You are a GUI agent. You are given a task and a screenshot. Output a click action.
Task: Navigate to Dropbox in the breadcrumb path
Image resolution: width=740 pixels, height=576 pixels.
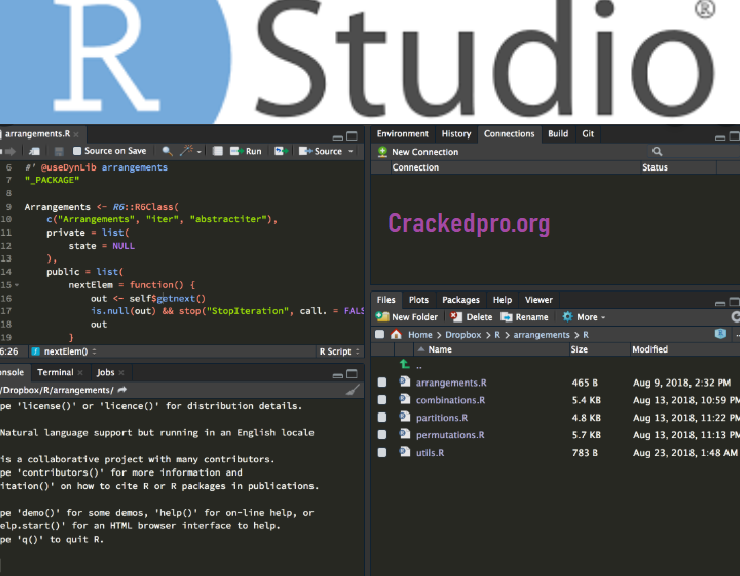(463, 335)
